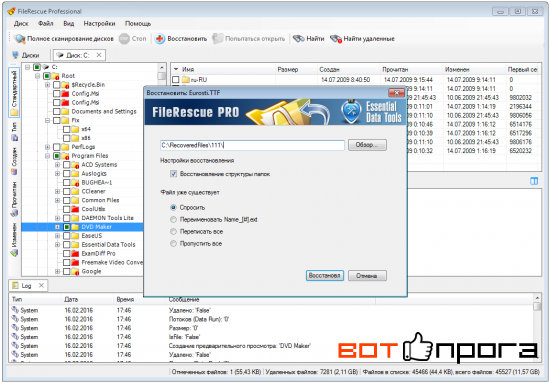Click the $Recycle.Bin folder icon
Image resolution: width=550 pixels, height=383 pixels.
pos(65,85)
